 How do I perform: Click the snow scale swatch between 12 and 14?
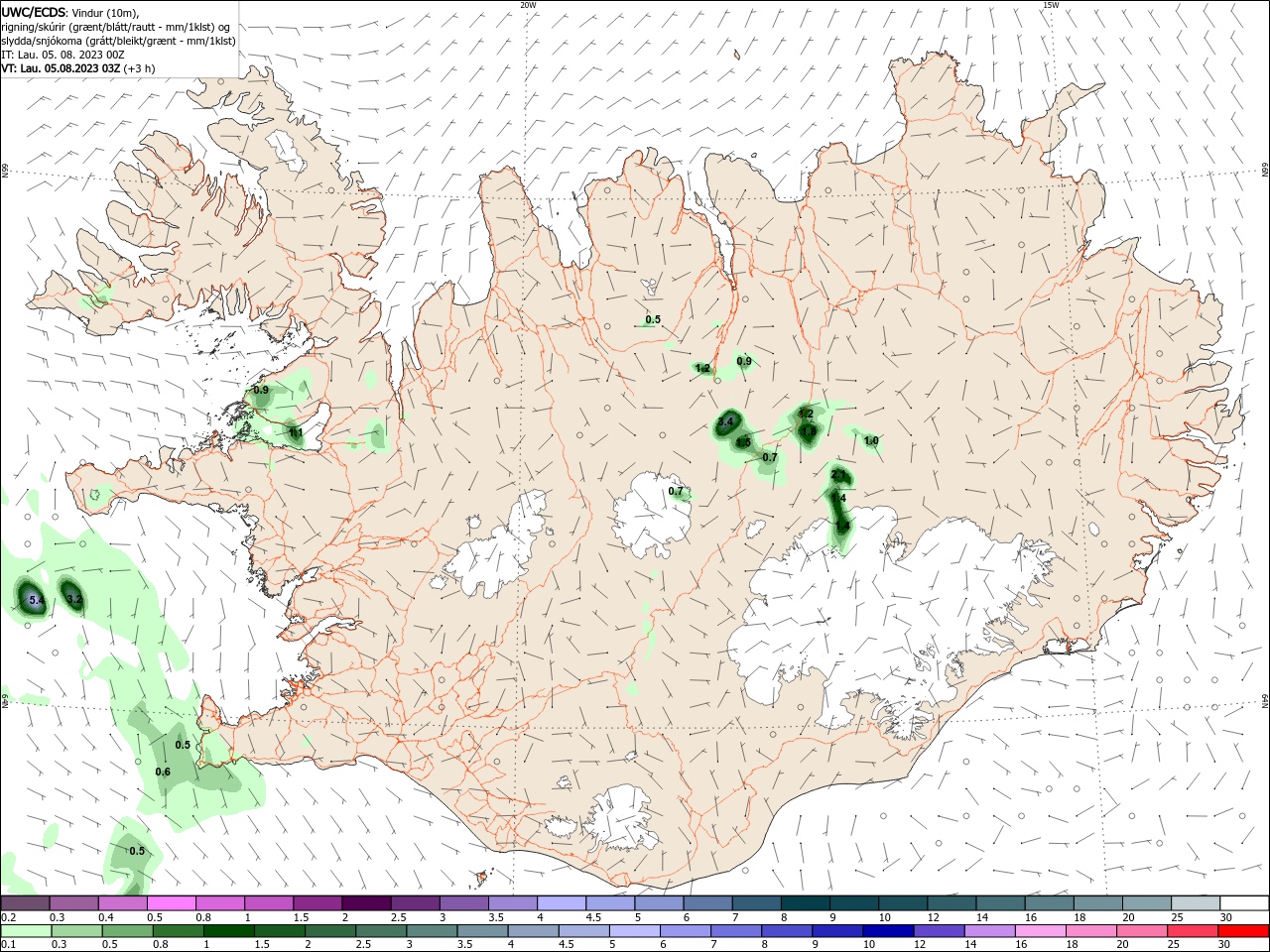(x=952, y=902)
